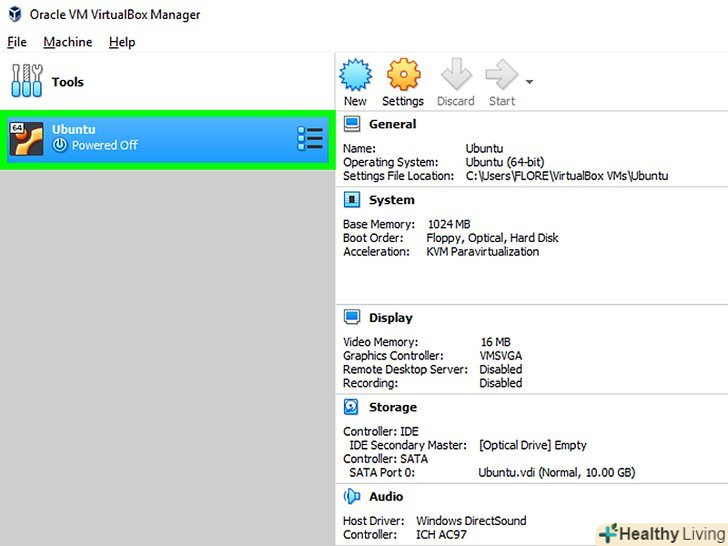Click the General section monitor icon
This screenshot has height=546, width=728.
pyautogui.click(x=352, y=124)
